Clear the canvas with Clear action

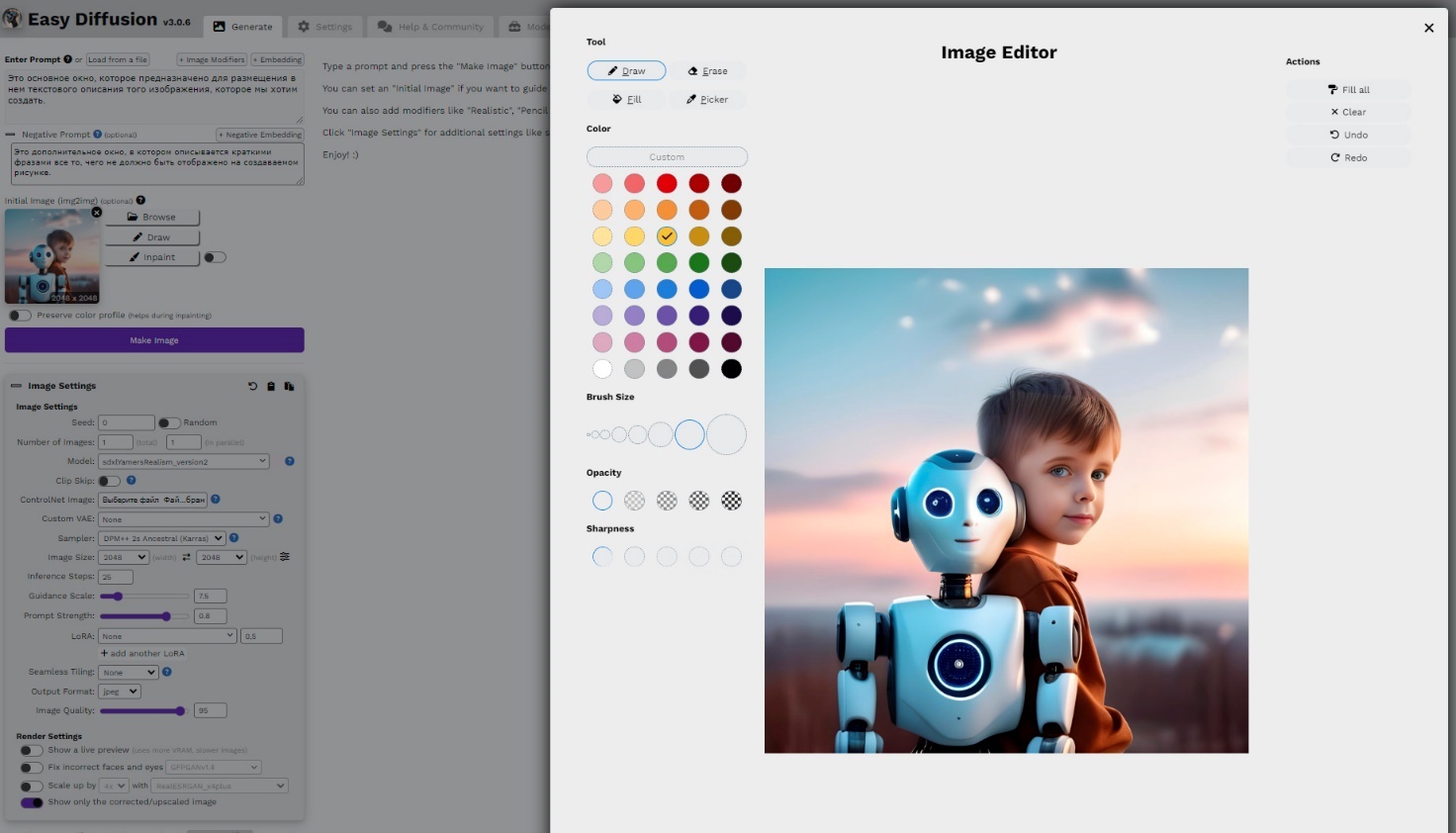(x=1348, y=113)
